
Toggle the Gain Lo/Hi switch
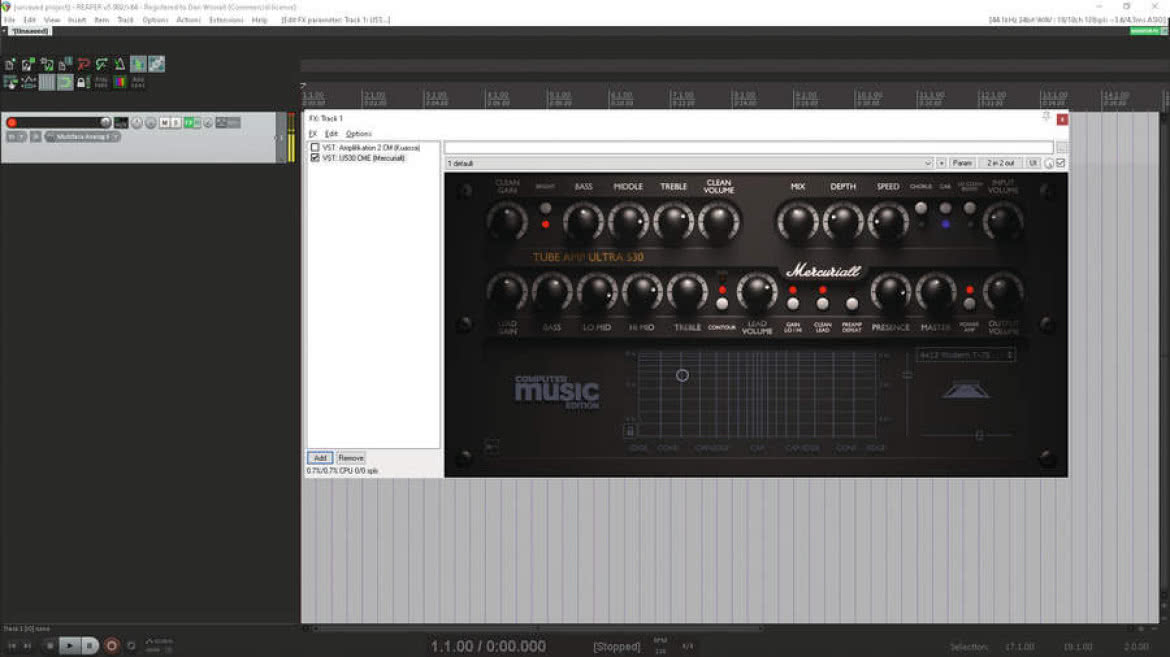pyautogui.click(x=792, y=304)
